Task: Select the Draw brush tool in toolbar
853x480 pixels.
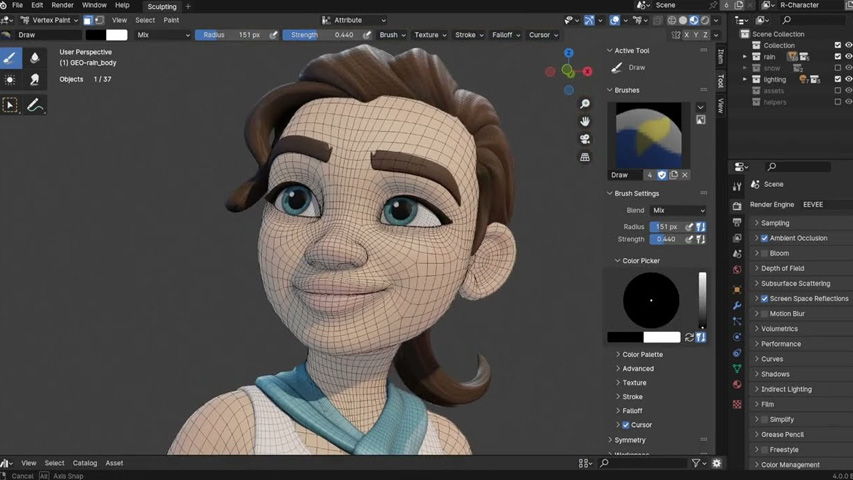Action: tap(10, 58)
